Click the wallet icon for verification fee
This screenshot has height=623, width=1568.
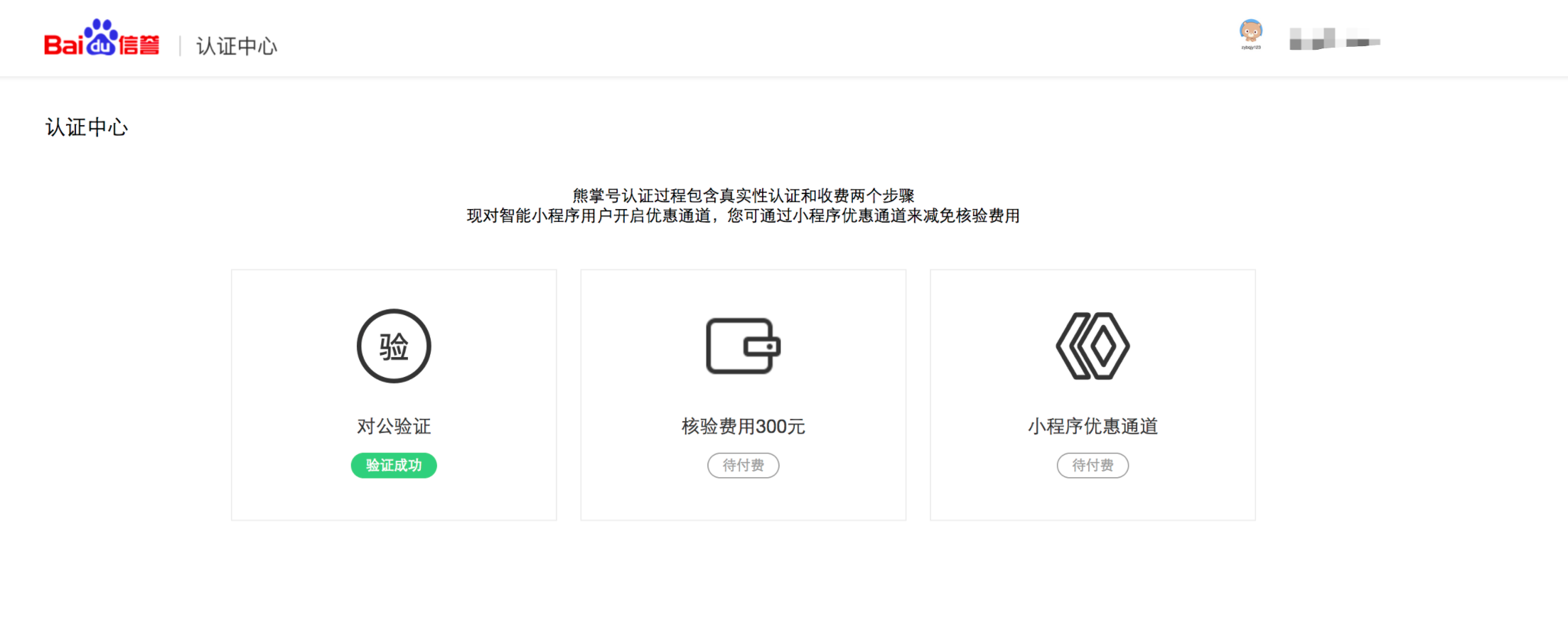(743, 346)
